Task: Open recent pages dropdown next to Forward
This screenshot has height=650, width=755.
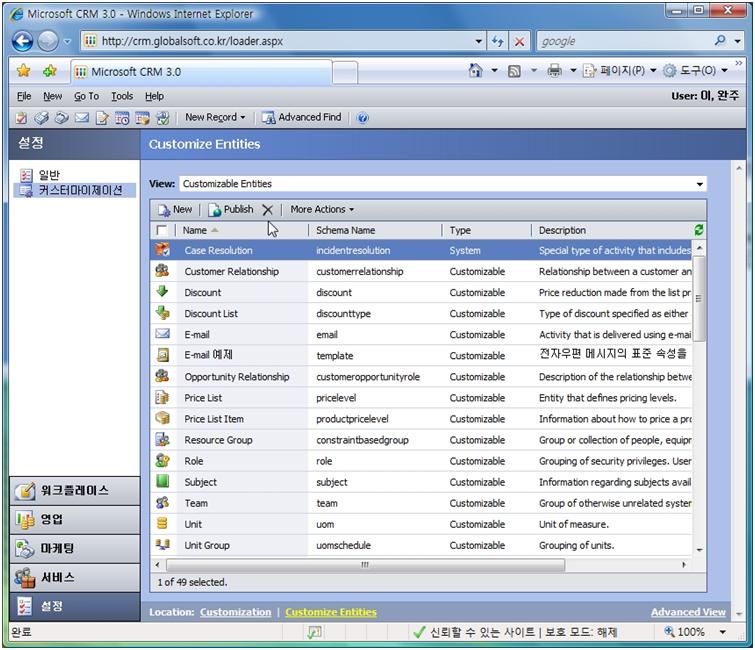Action: (67, 42)
